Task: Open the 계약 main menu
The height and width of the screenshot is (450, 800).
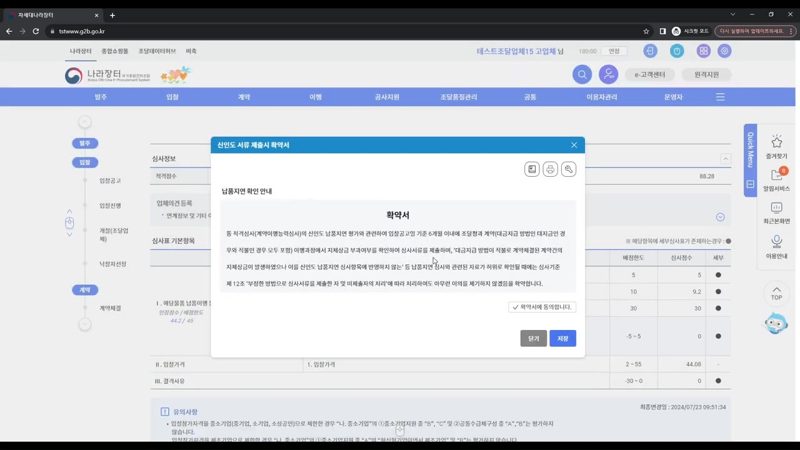Action: coord(244,97)
